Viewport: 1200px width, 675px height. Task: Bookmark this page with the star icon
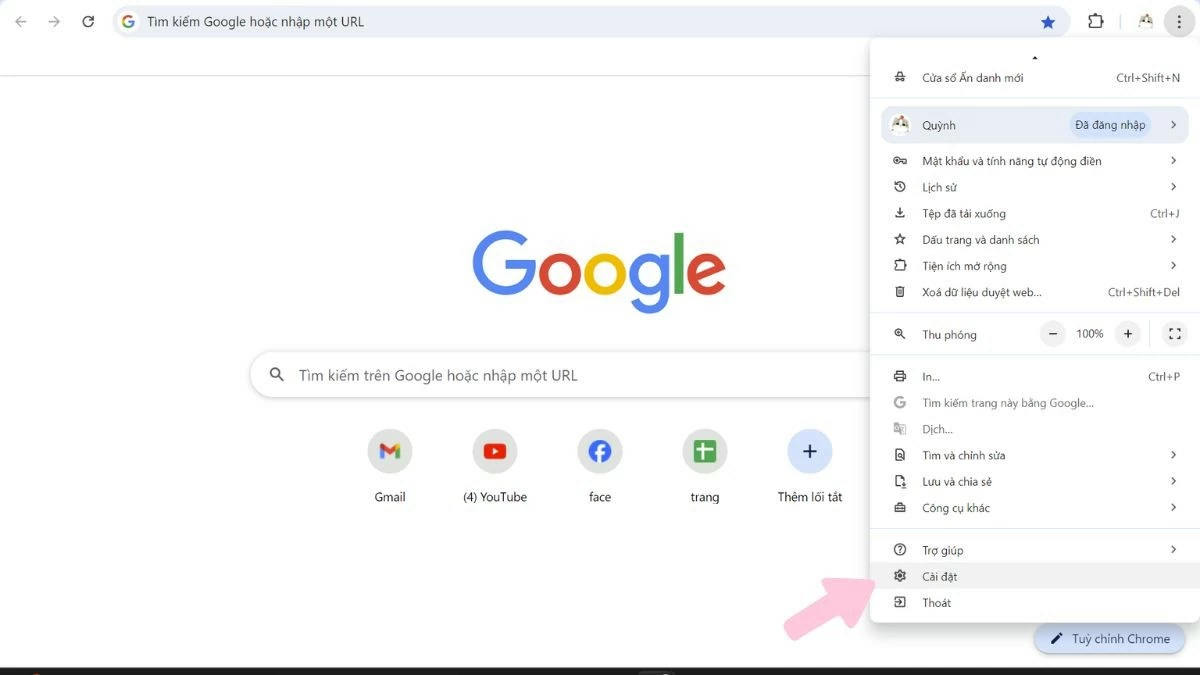1048,21
